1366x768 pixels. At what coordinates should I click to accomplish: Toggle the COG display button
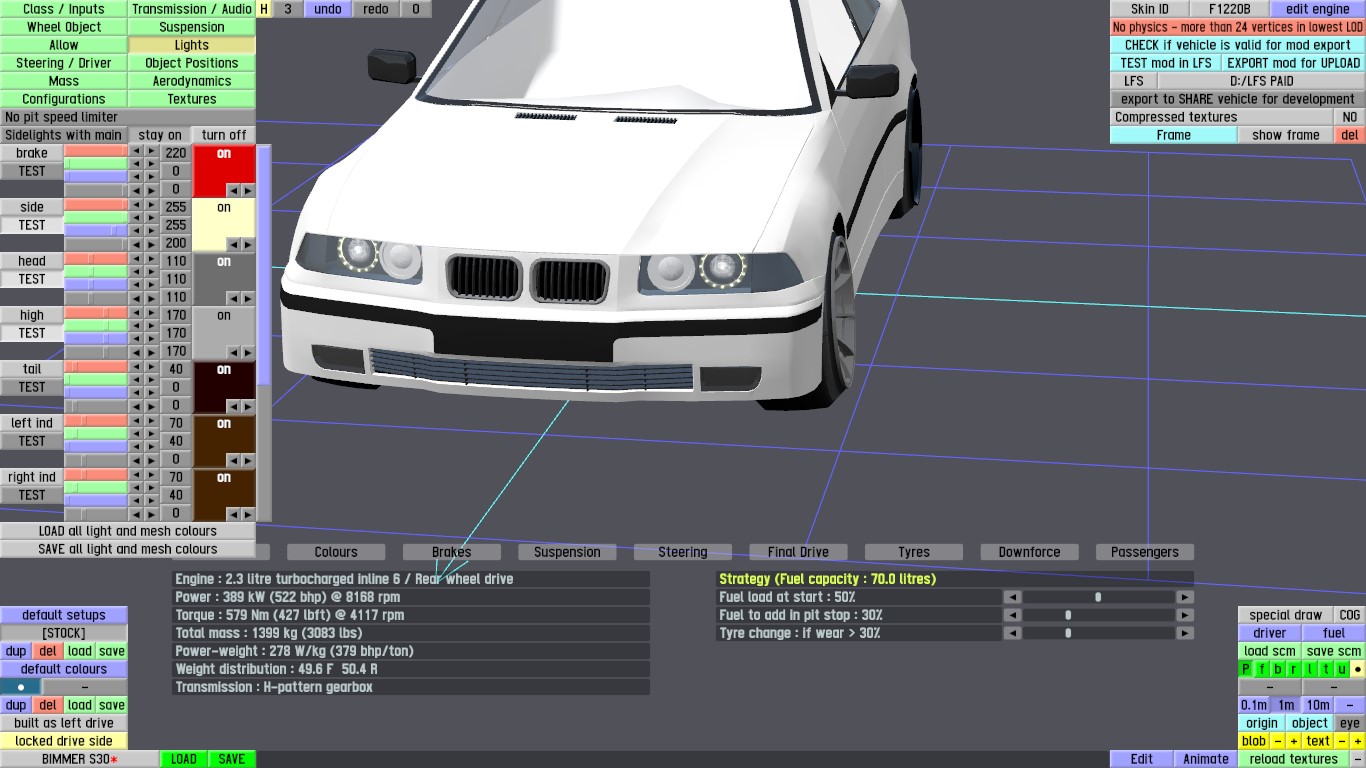[x=1350, y=615]
